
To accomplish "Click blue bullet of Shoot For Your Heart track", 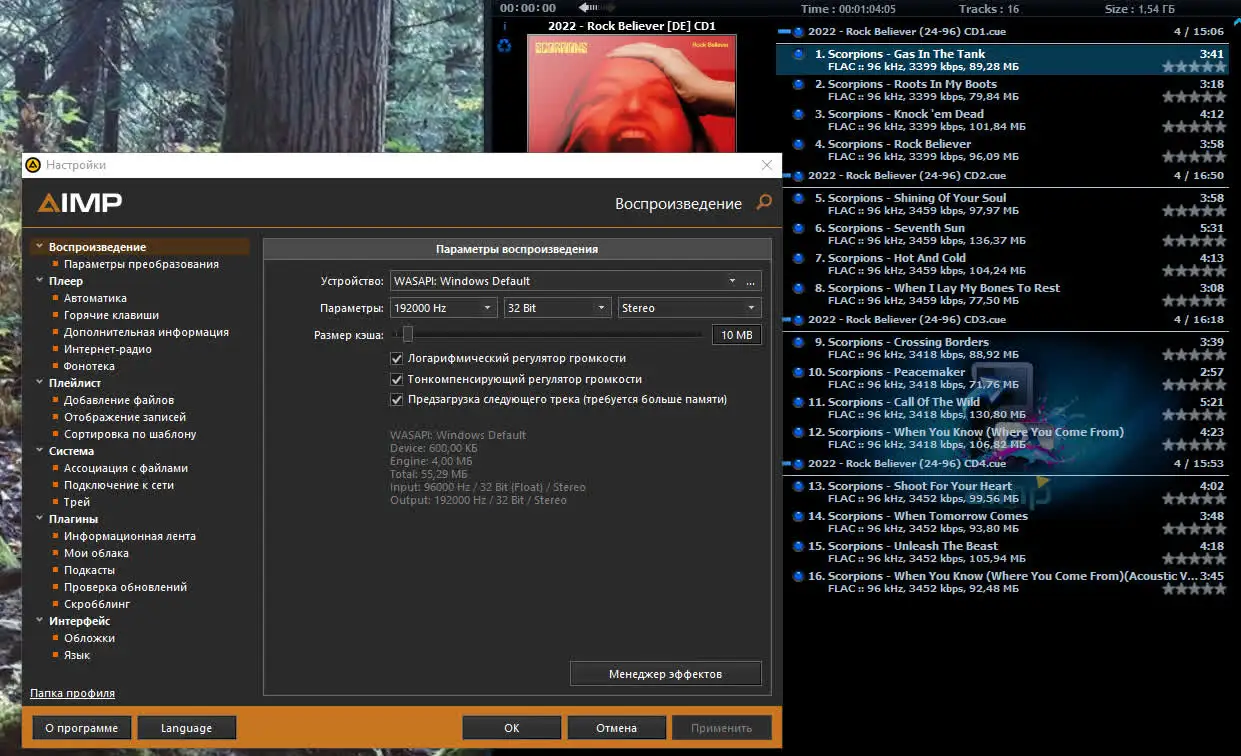I will tap(798, 487).
